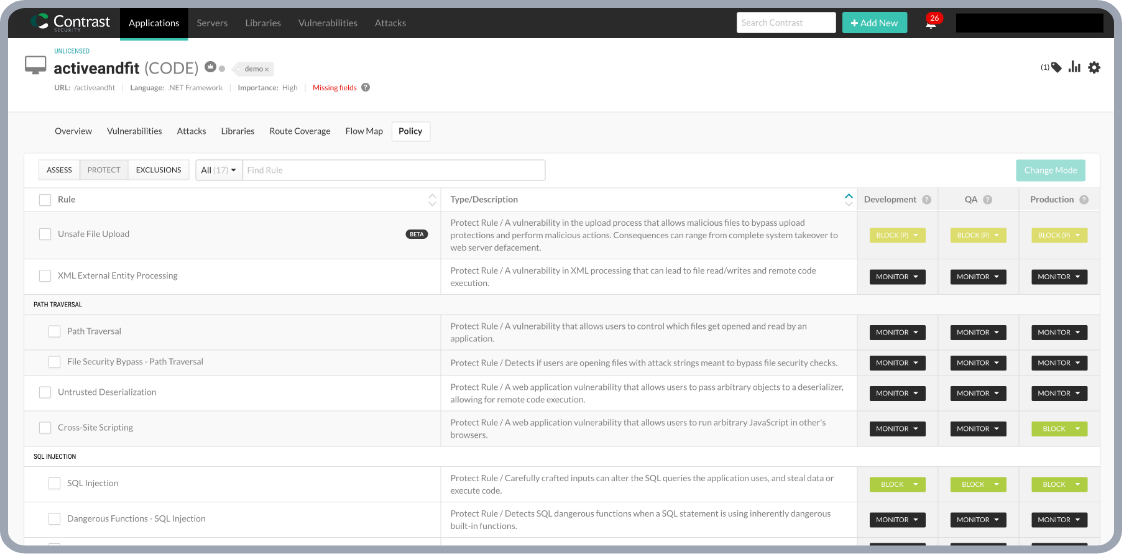Screen dimensions: 1122x554
Task: Open Vulnerabilities in the top navigation bar
Action: click(x=327, y=22)
